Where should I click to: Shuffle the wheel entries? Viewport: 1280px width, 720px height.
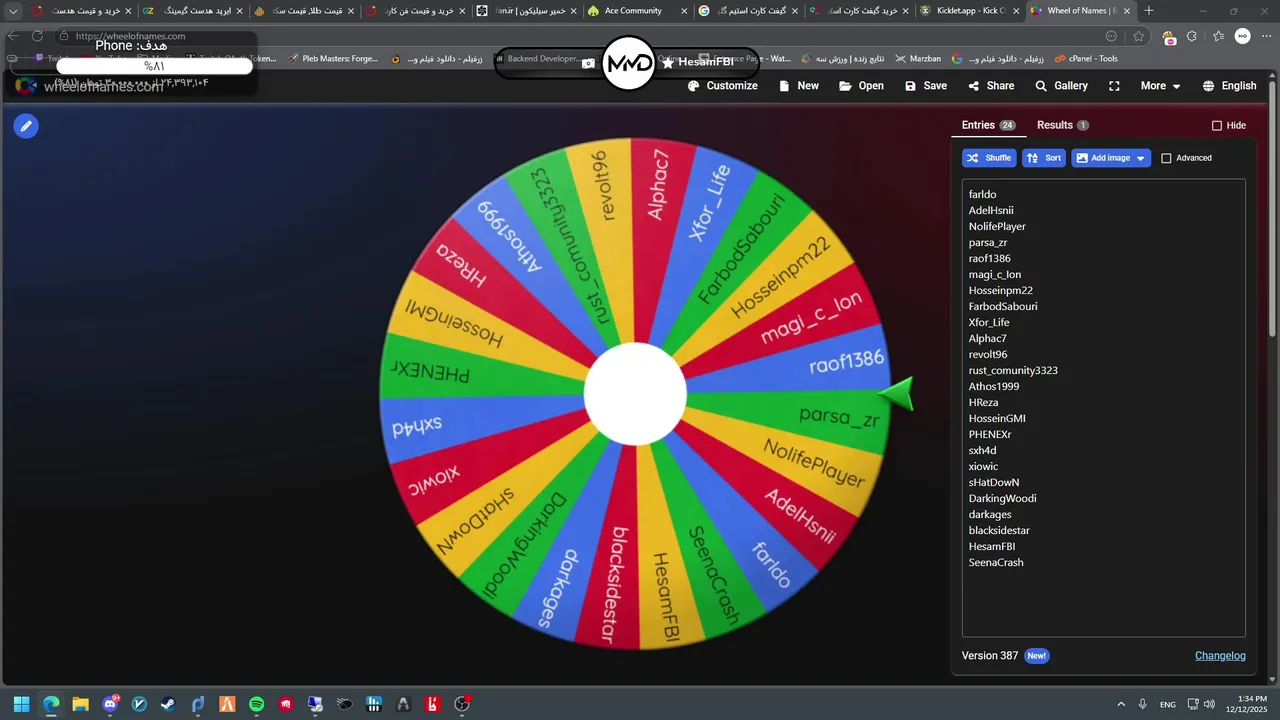(989, 158)
